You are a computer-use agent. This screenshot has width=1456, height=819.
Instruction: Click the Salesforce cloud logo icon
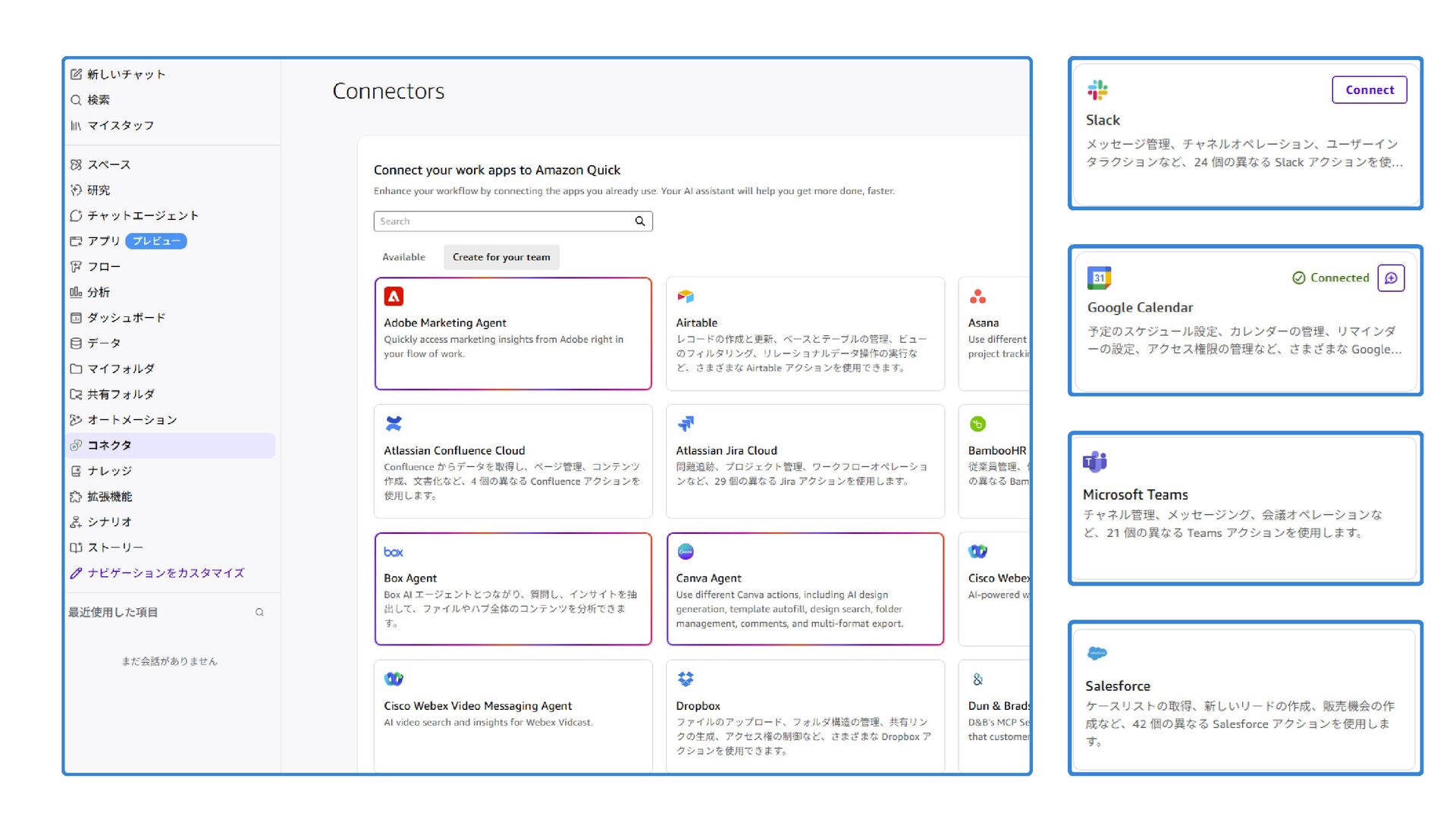pyautogui.click(x=1097, y=653)
